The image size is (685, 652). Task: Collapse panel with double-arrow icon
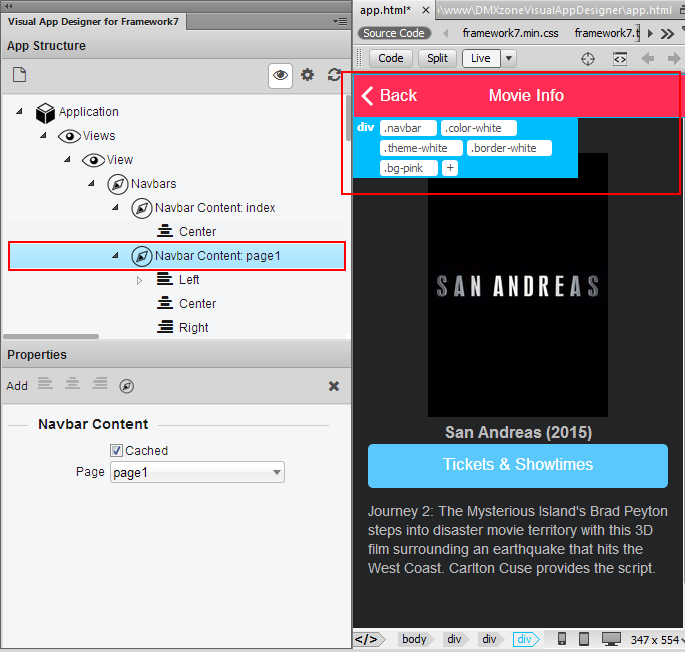[x=8, y=6]
